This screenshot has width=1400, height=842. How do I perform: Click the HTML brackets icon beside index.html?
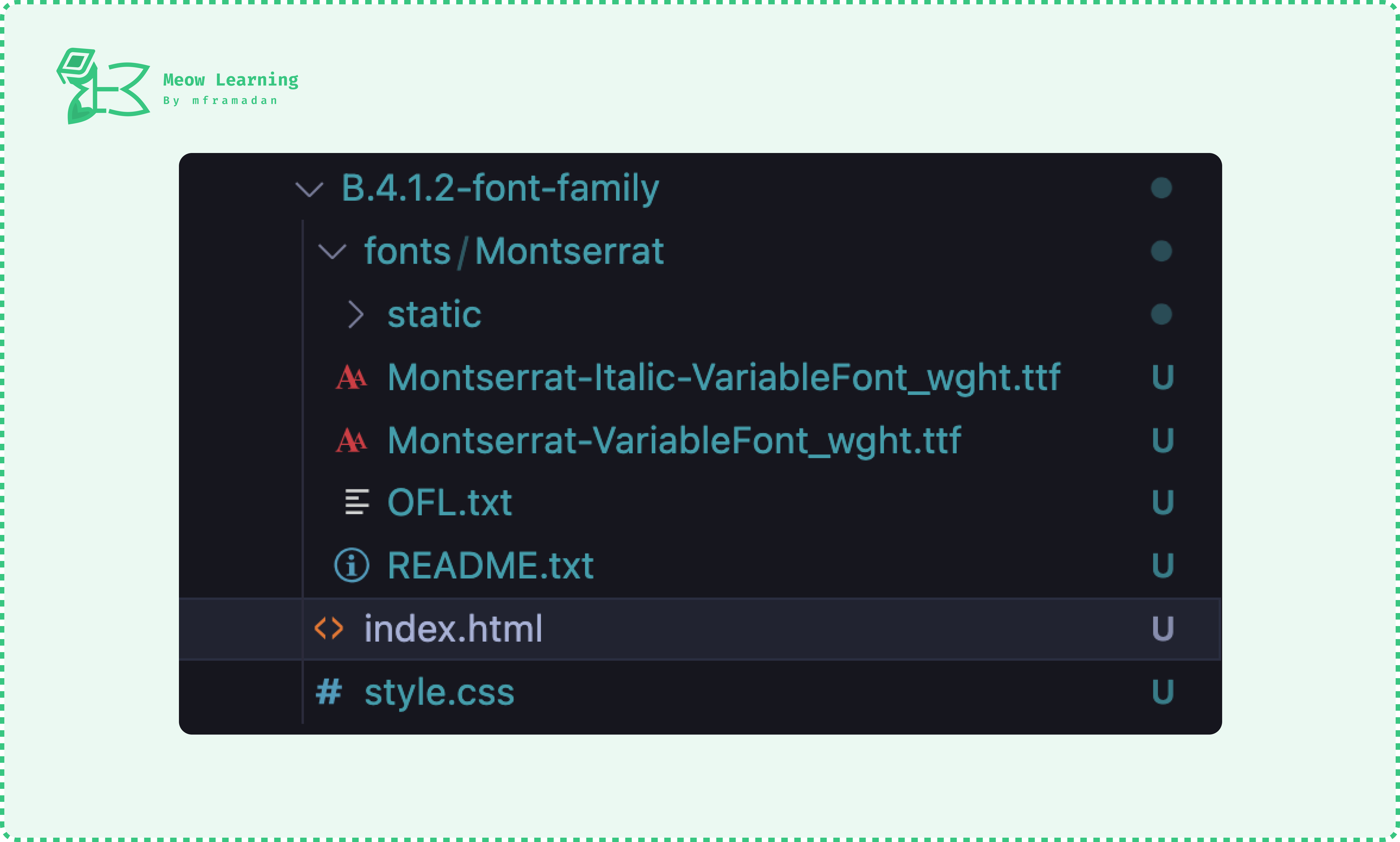pos(329,628)
